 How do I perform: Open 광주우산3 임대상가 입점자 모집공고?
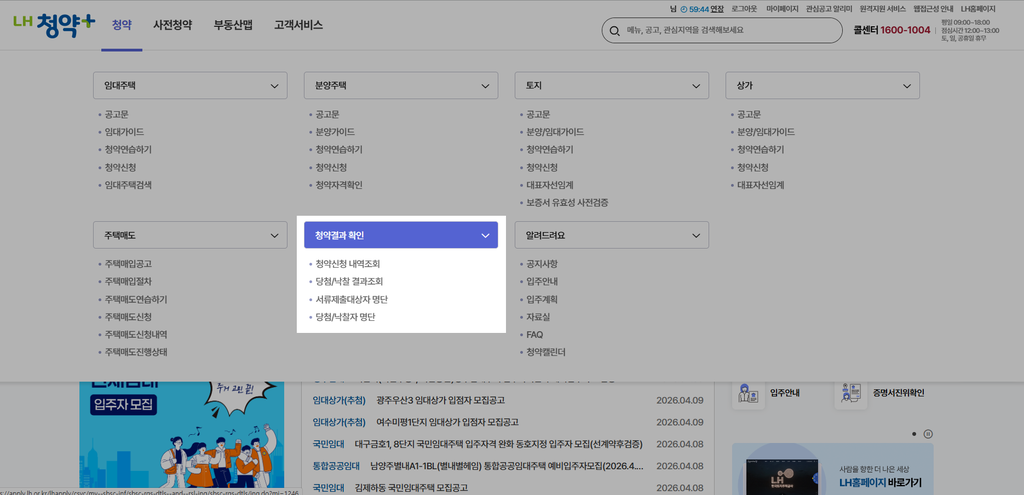(441, 400)
